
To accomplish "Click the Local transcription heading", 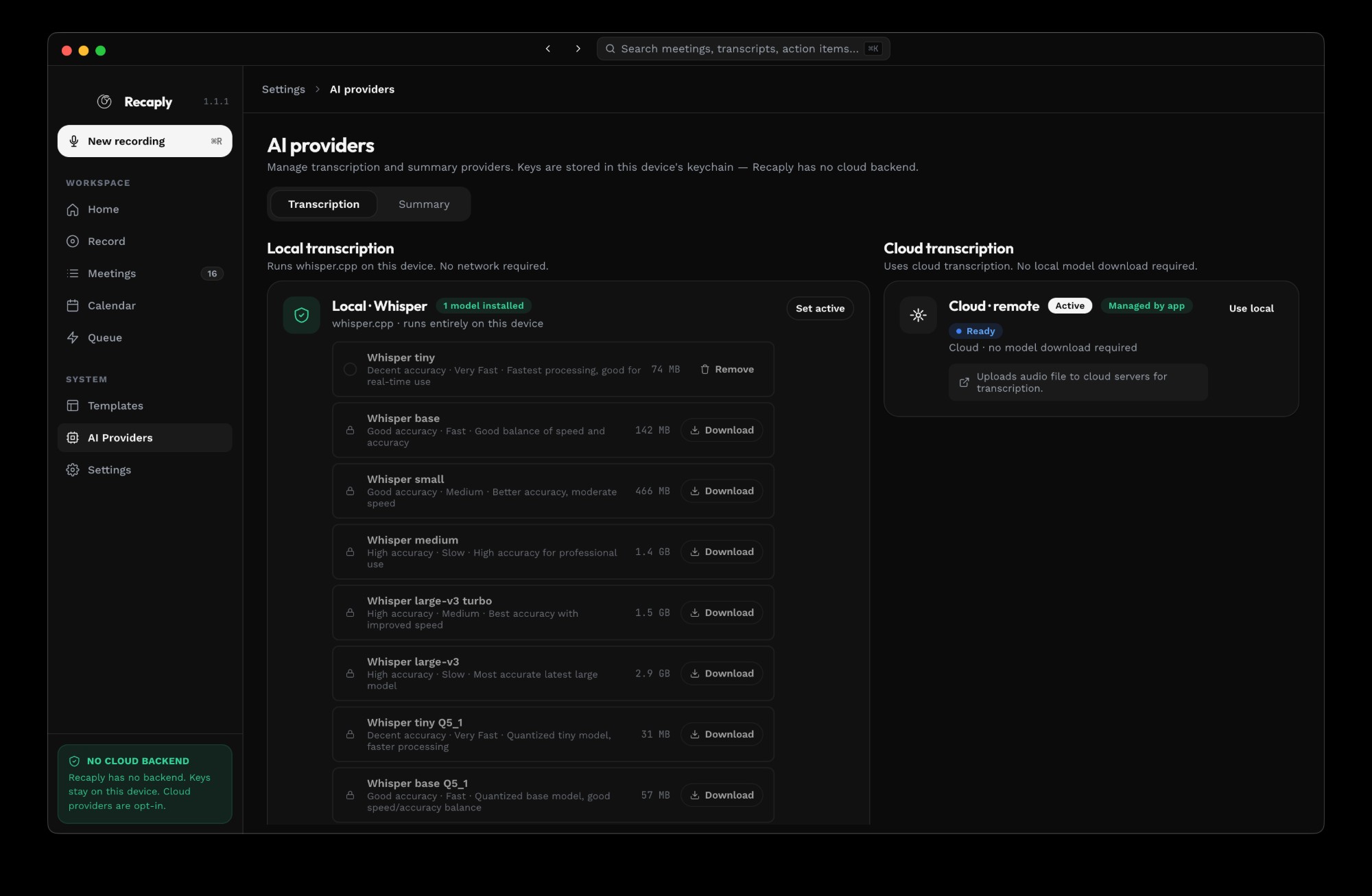I will (330, 248).
